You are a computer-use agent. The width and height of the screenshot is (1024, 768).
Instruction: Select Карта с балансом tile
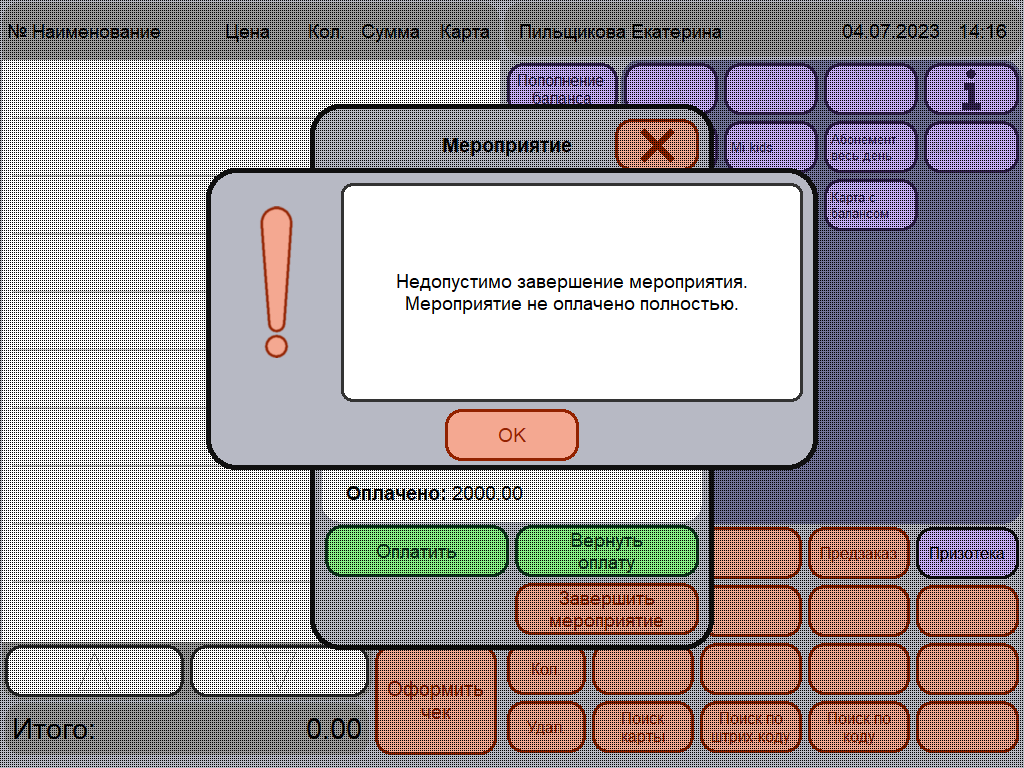871,205
